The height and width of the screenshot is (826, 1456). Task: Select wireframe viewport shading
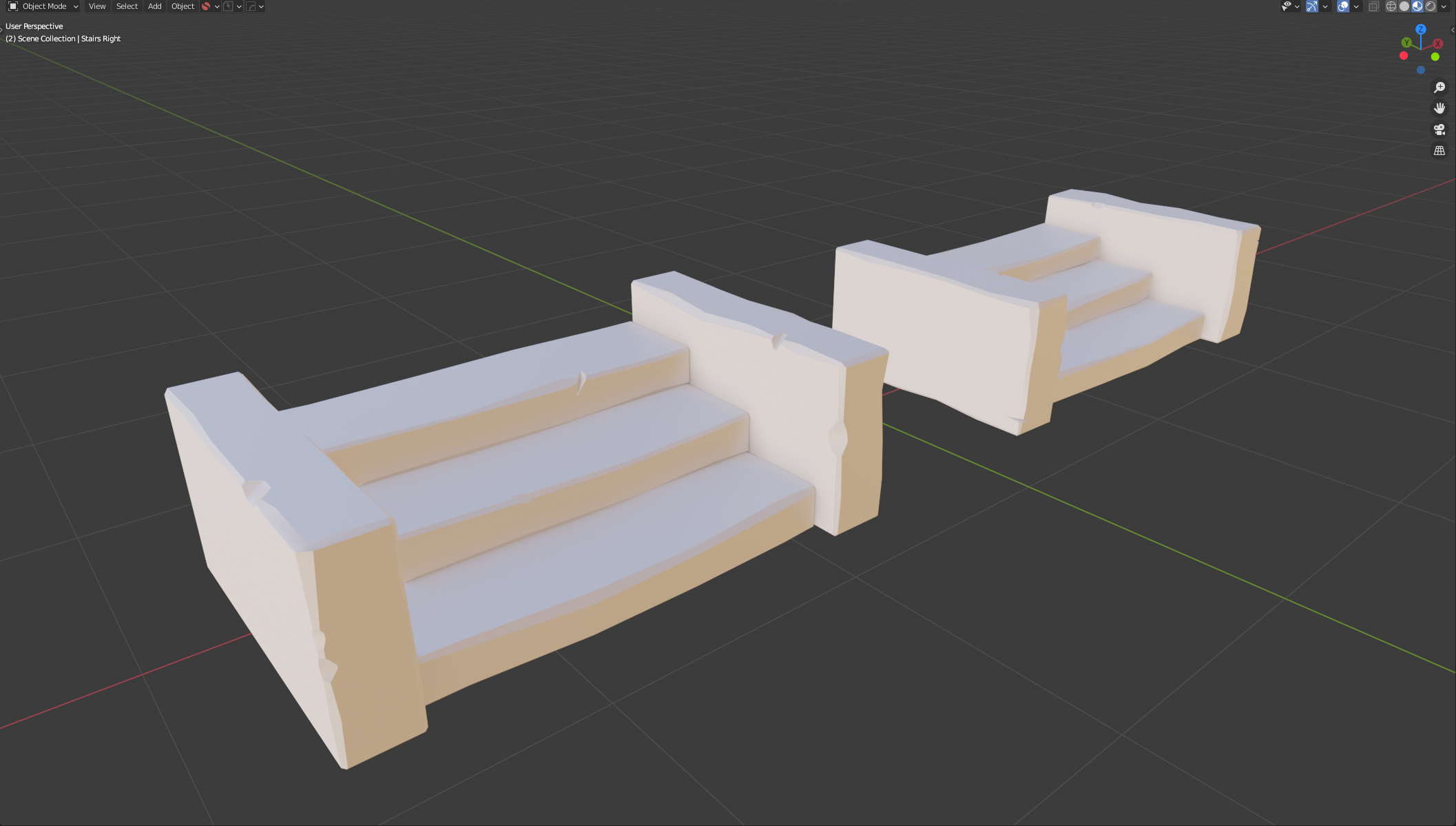click(x=1391, y=6)
